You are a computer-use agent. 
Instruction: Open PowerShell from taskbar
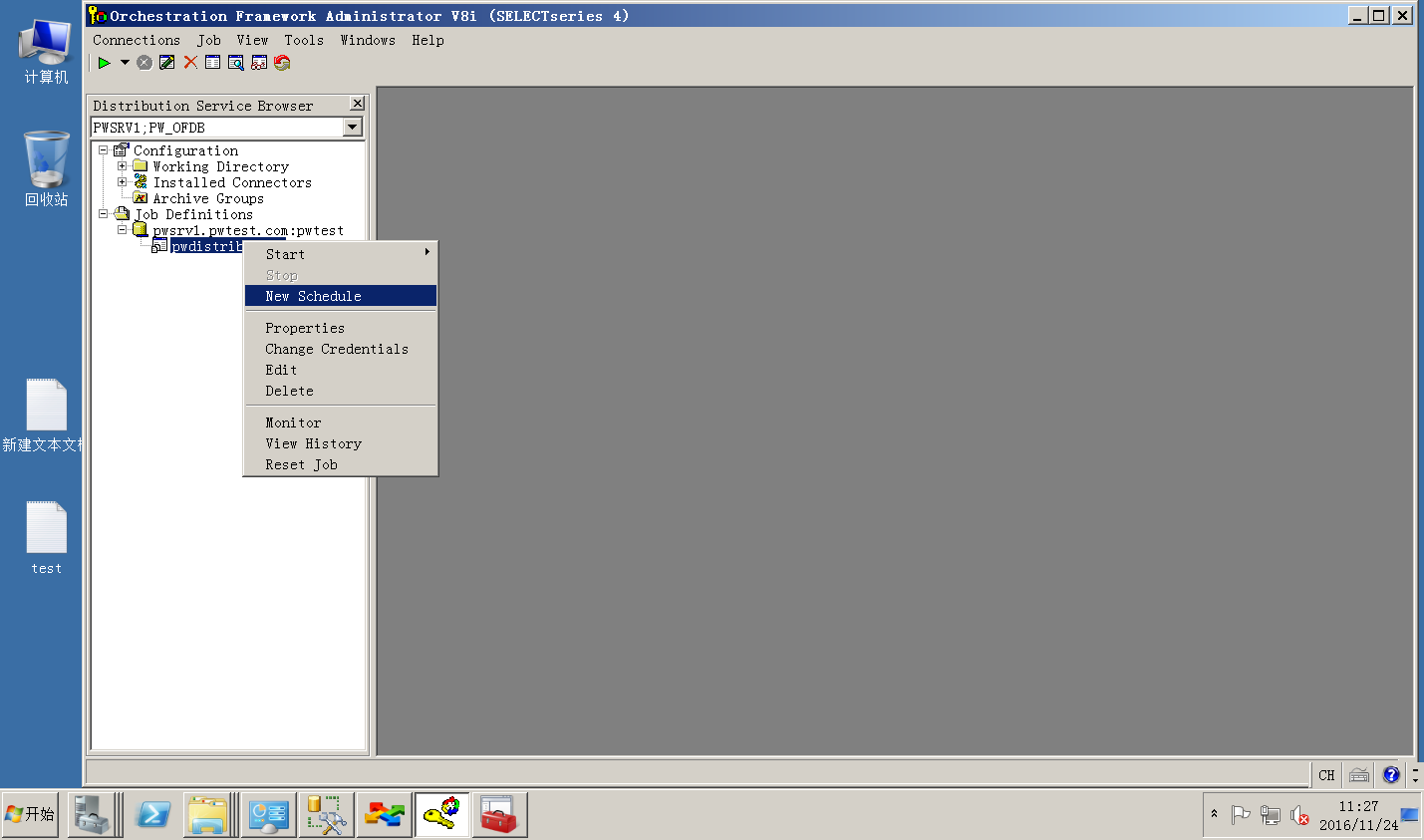point(153,815)
